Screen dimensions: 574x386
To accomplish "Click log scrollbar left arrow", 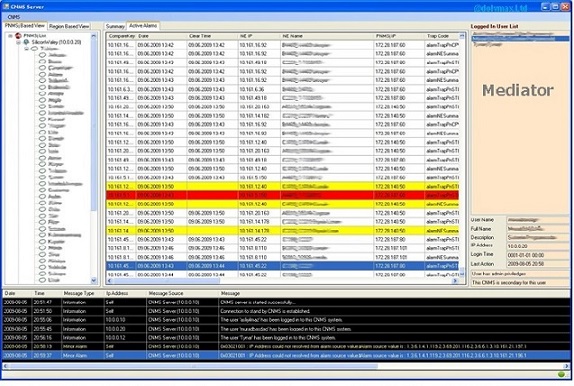I will coord(5,366).
